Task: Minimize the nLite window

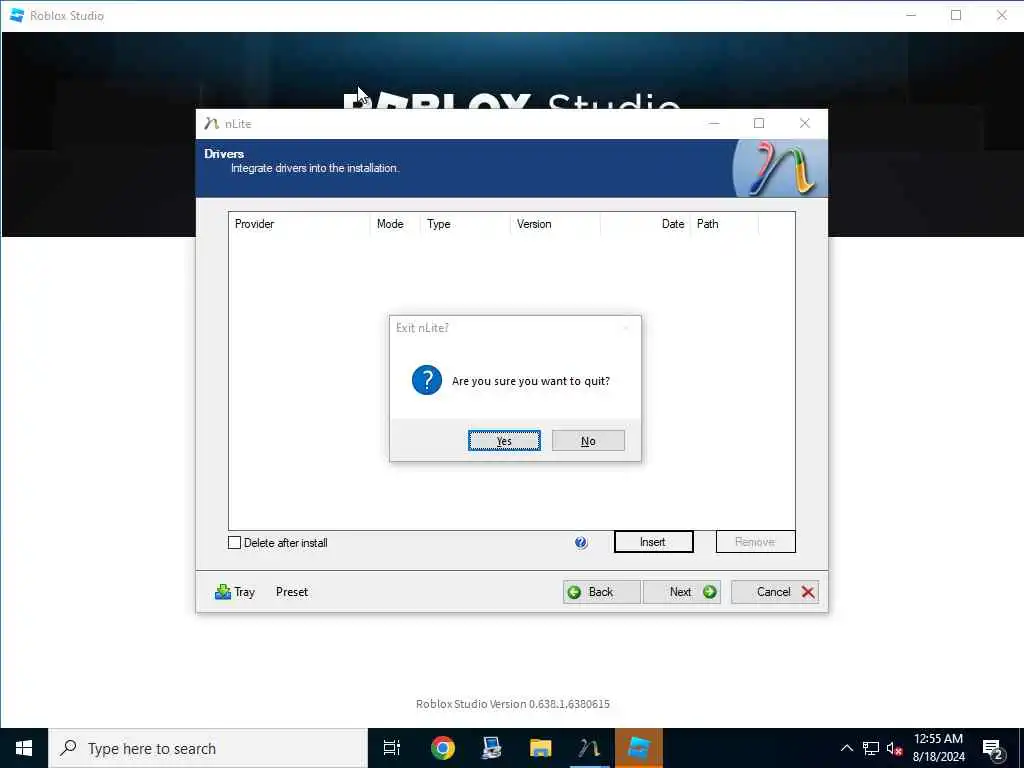Action: pyautogui.click(x=714, y=123)
